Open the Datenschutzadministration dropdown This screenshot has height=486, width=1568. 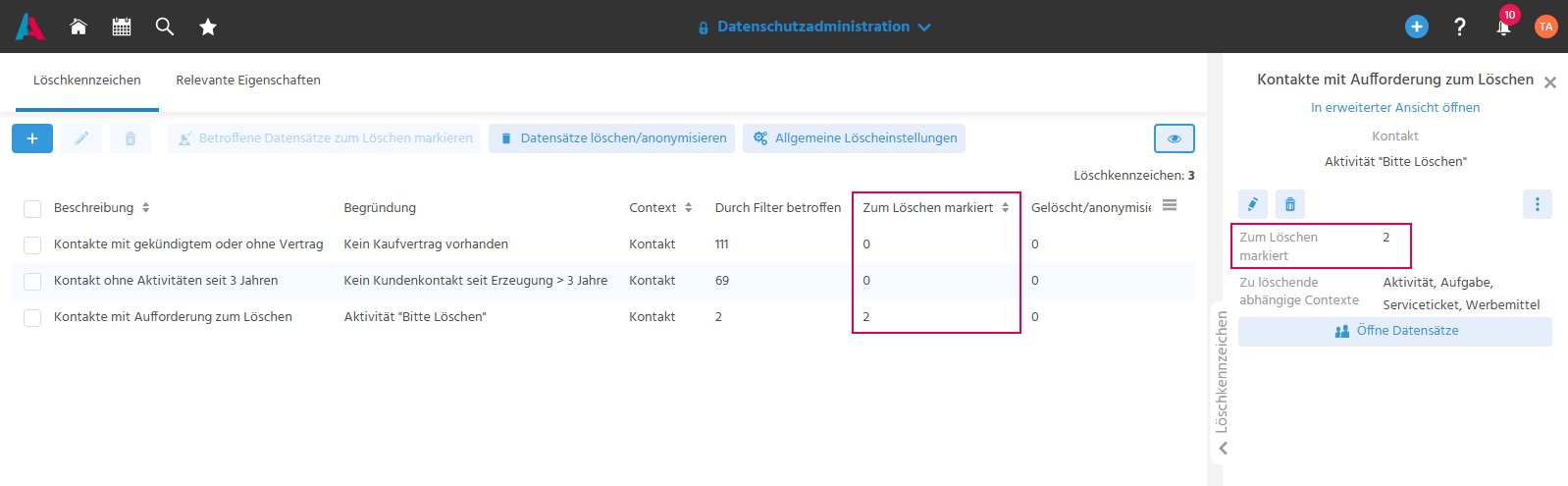[814, 27]
